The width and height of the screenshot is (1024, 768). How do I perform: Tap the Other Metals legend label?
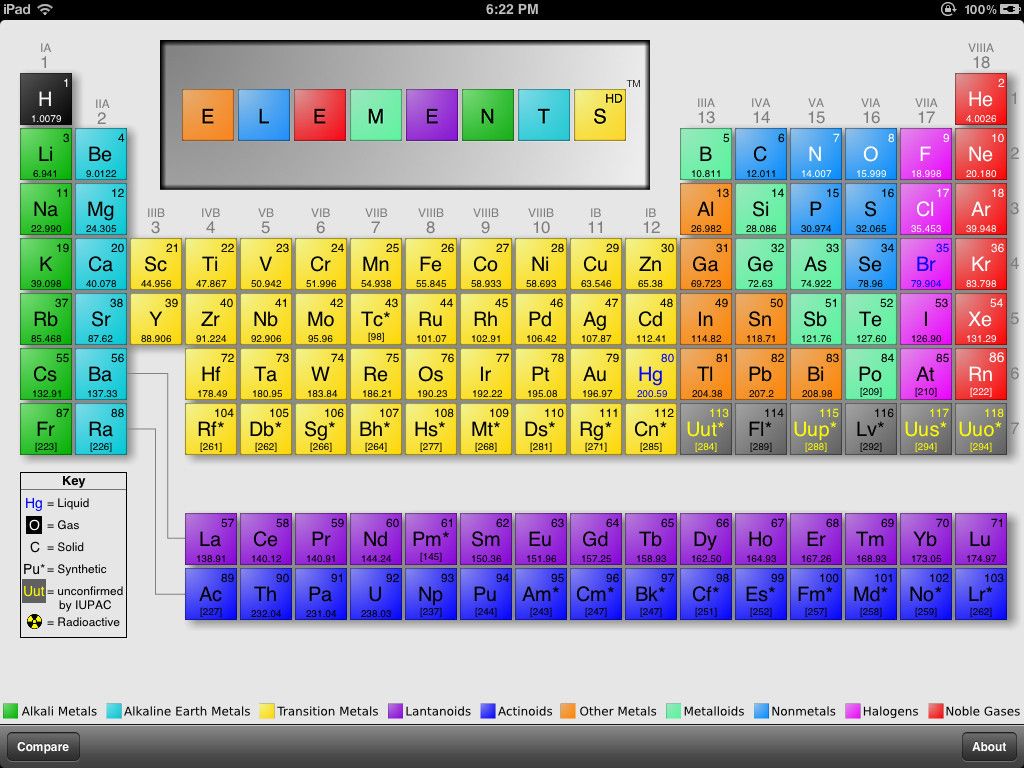coord(618,711)
